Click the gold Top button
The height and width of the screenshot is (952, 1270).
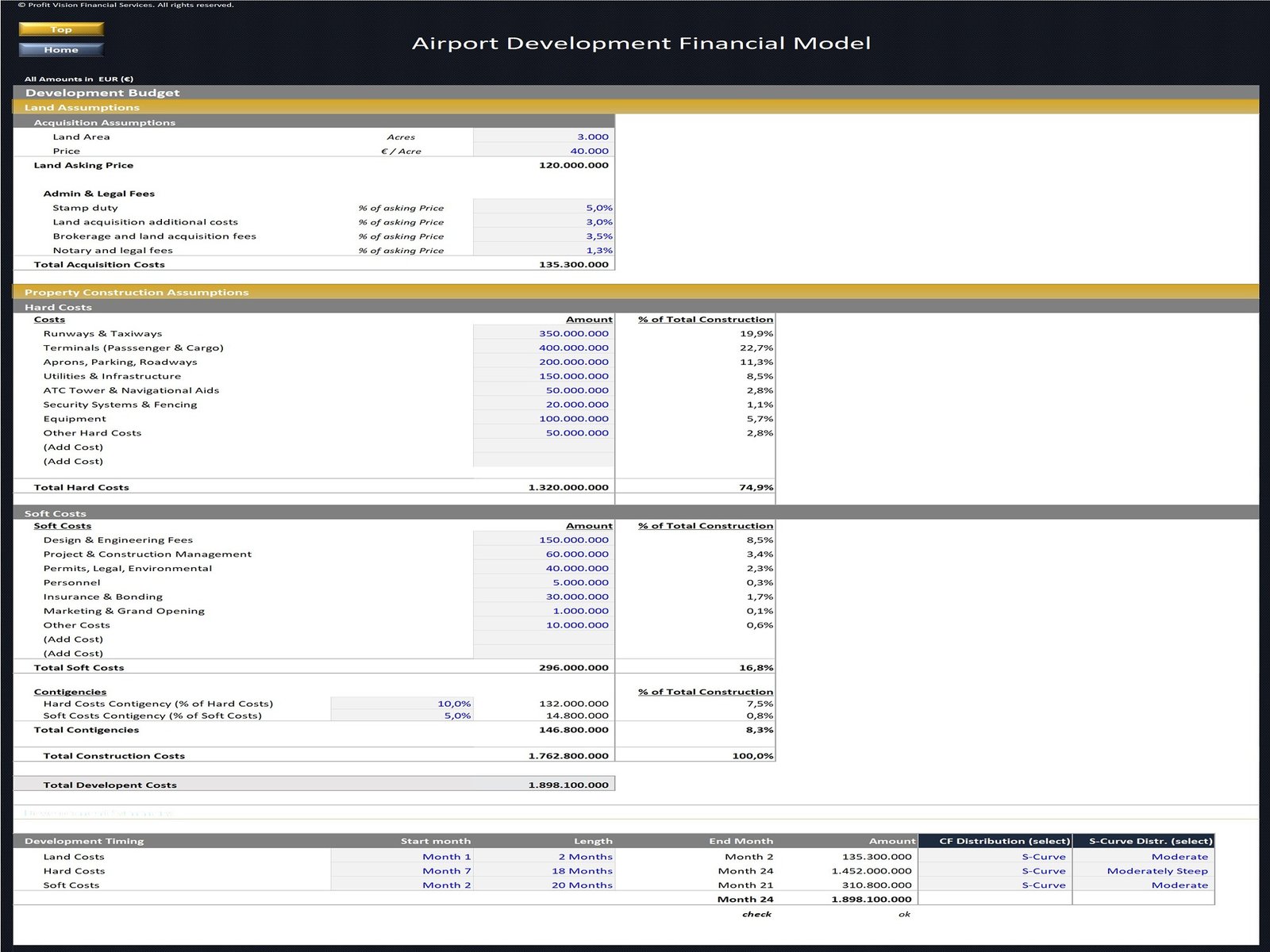point(61,29)
